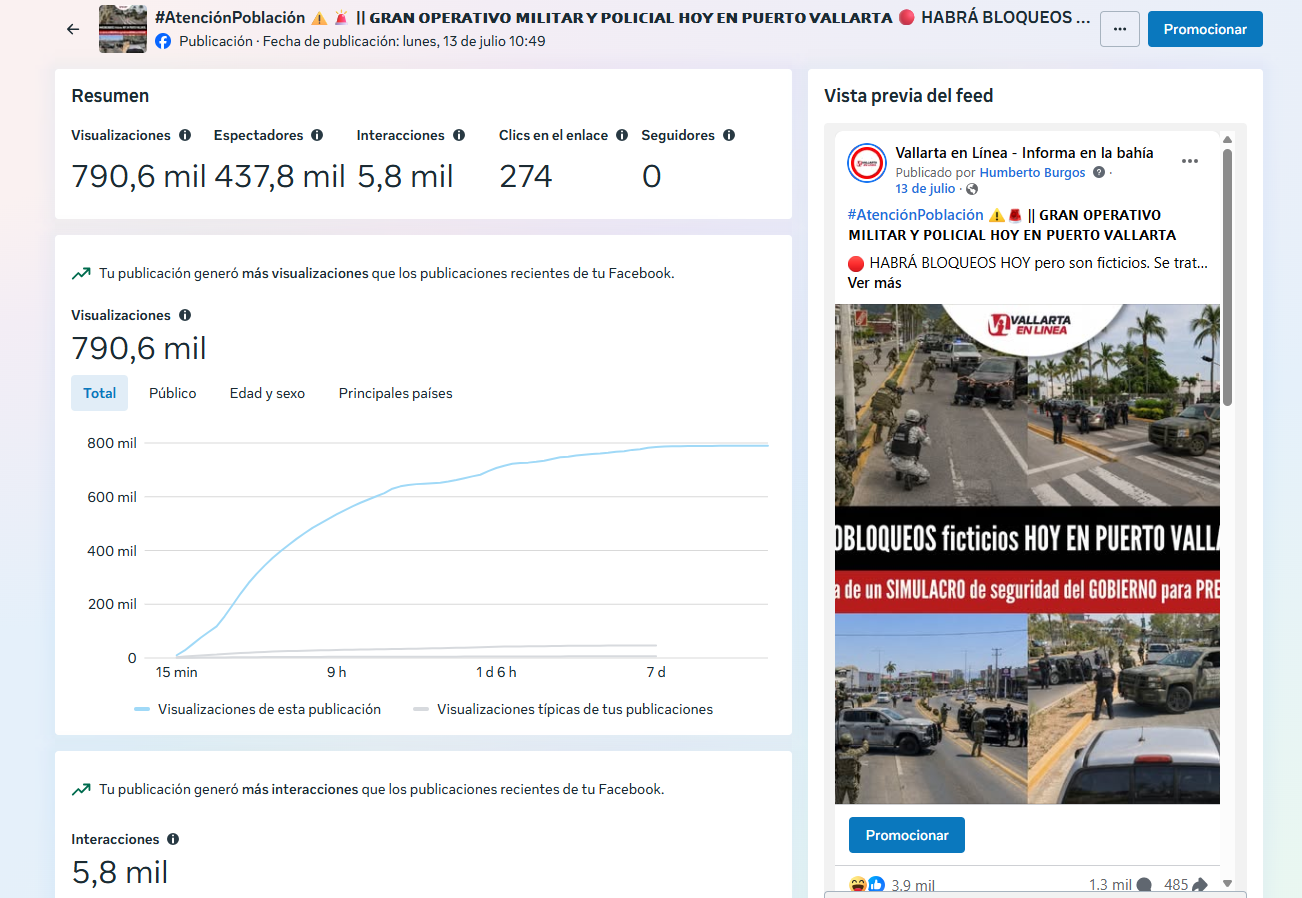Viewport: 1302px width, 898px height.
Task: Click the scroll down arrow of feed preview
Action: [1228, 883]
